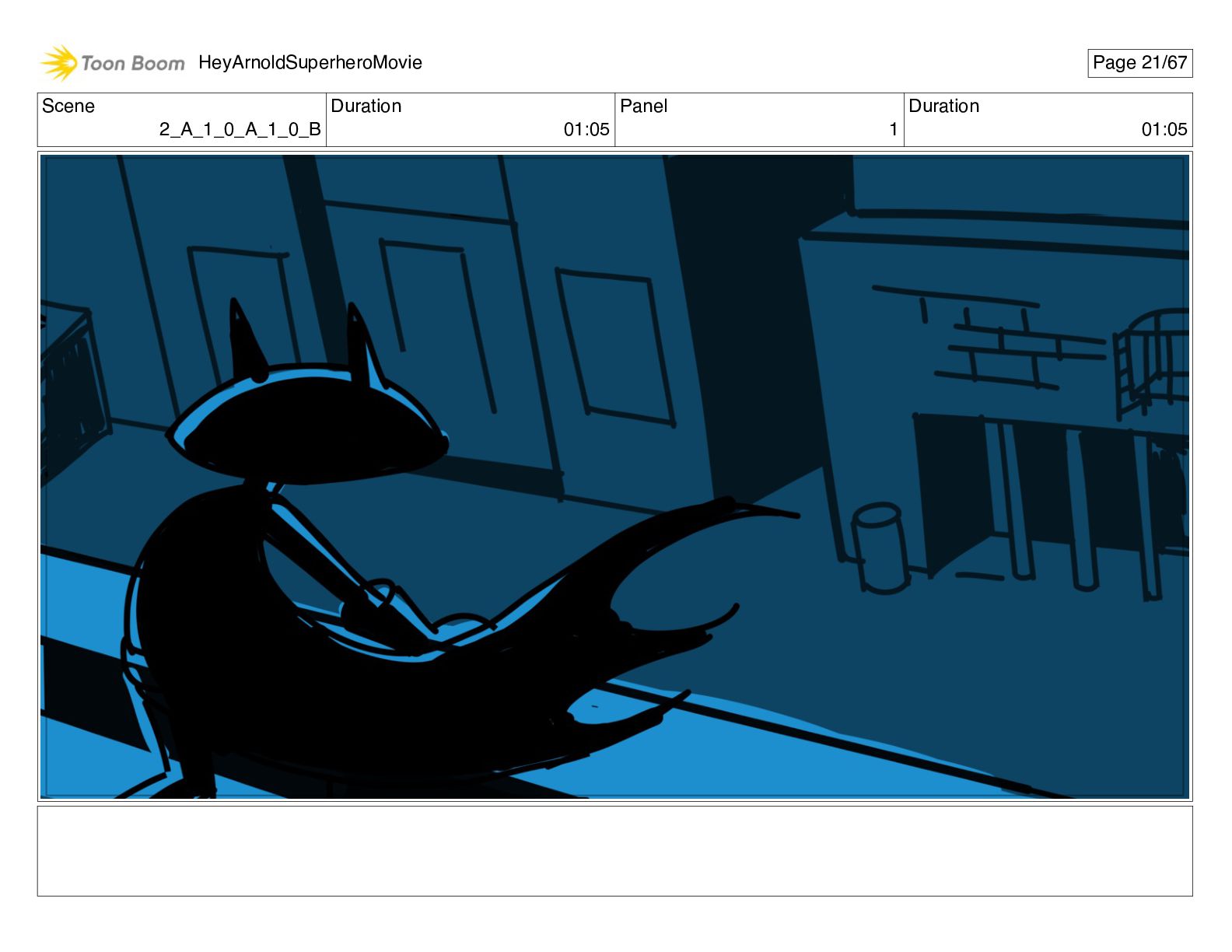Select the HeyArnoldSuperheroMovie project title

[x=310, y=63]
